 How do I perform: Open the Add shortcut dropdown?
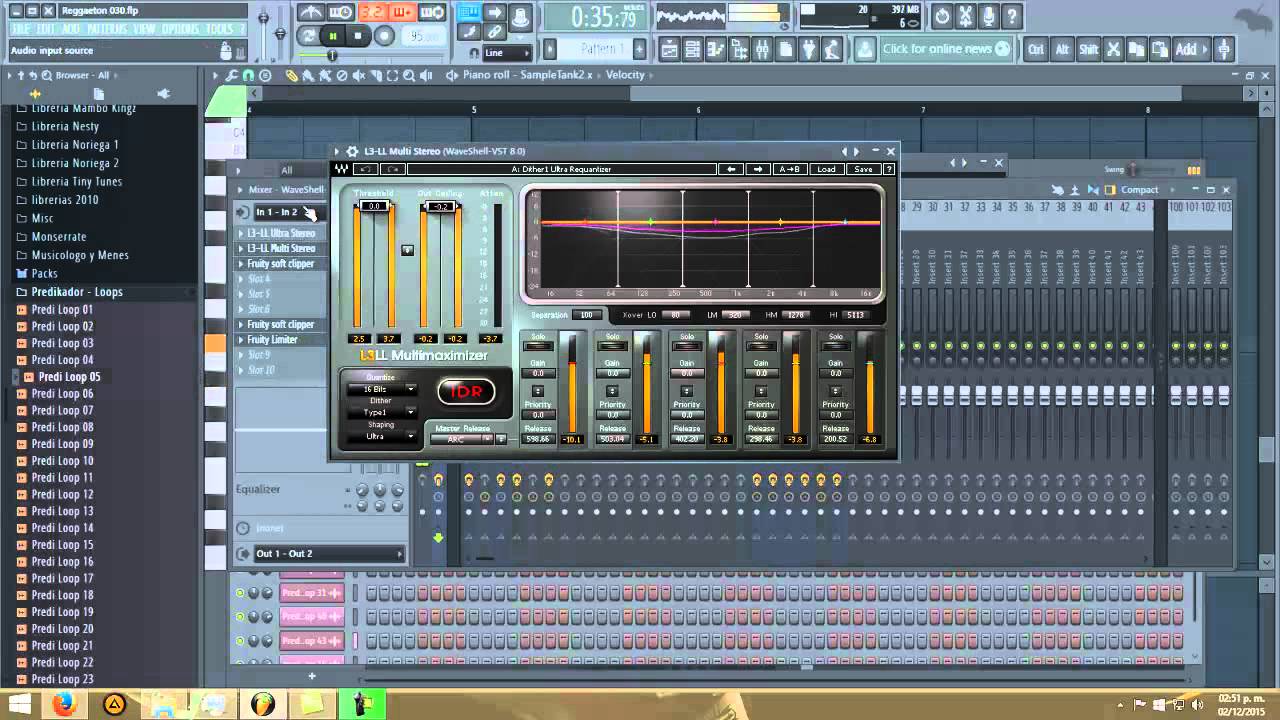(x=1191, y=49)
